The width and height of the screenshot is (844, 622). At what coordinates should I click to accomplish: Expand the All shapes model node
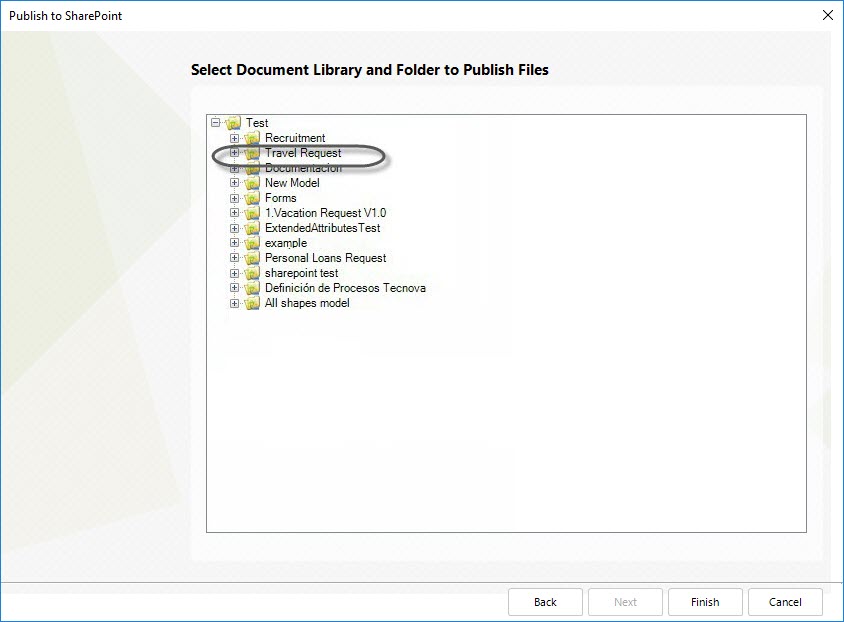234,303
